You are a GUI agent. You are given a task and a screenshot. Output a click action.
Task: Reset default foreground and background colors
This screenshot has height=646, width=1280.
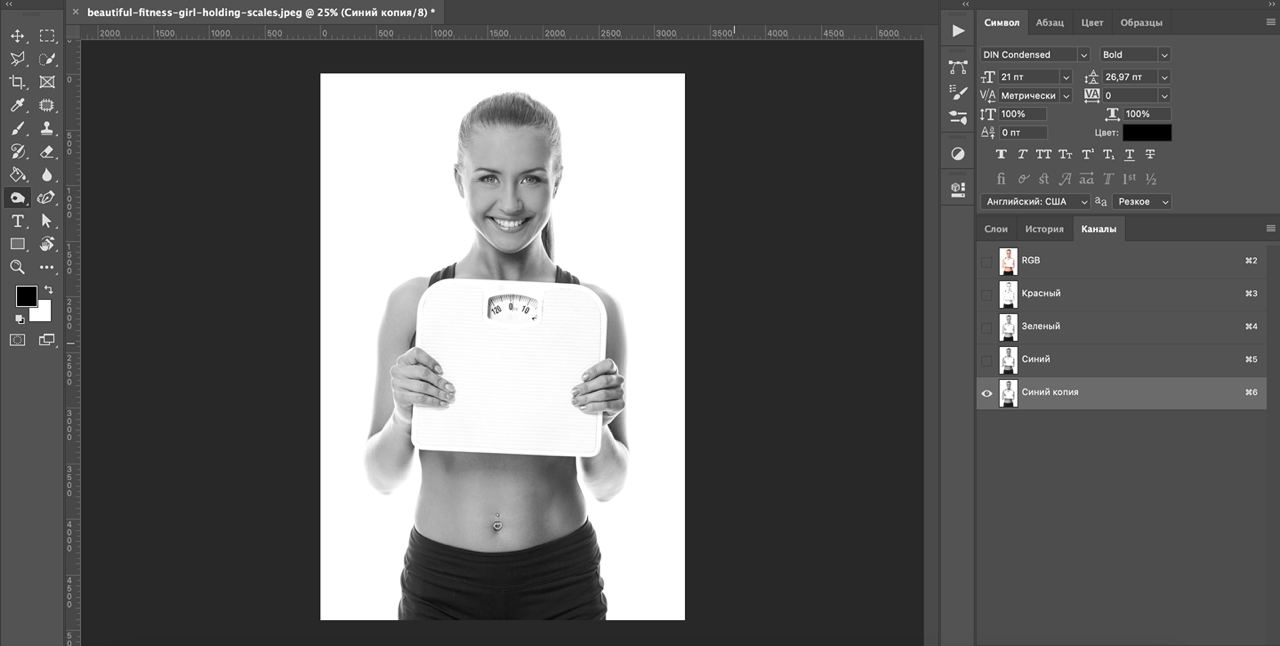[x=19, y=319]
